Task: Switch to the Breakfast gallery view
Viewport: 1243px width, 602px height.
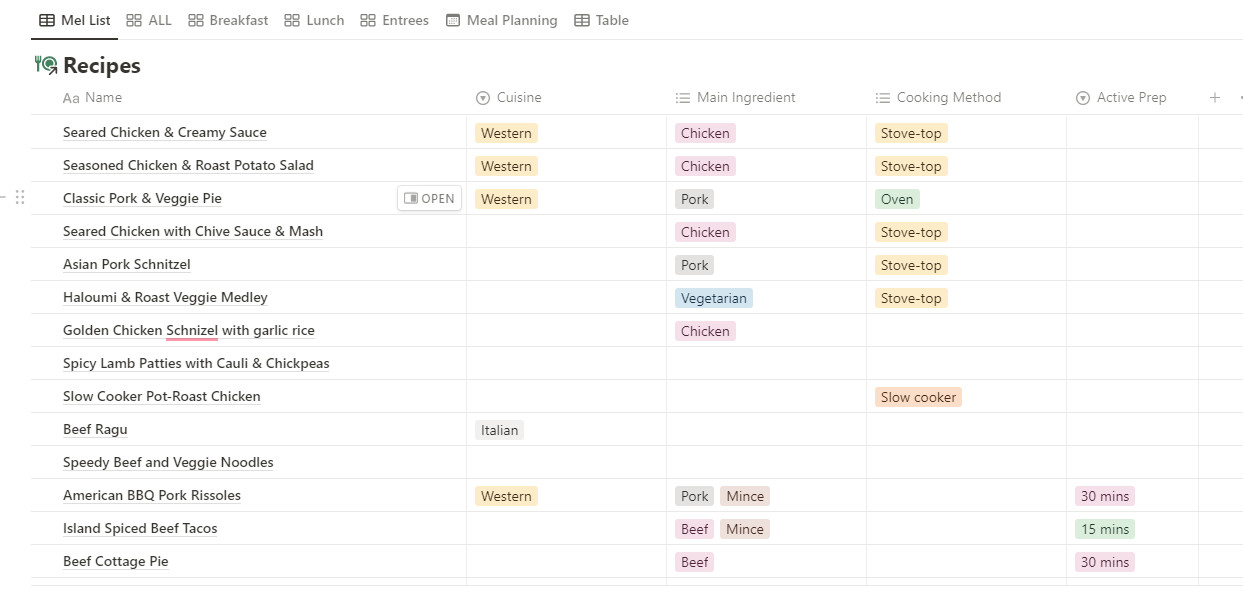Action: tap(228, 20)
